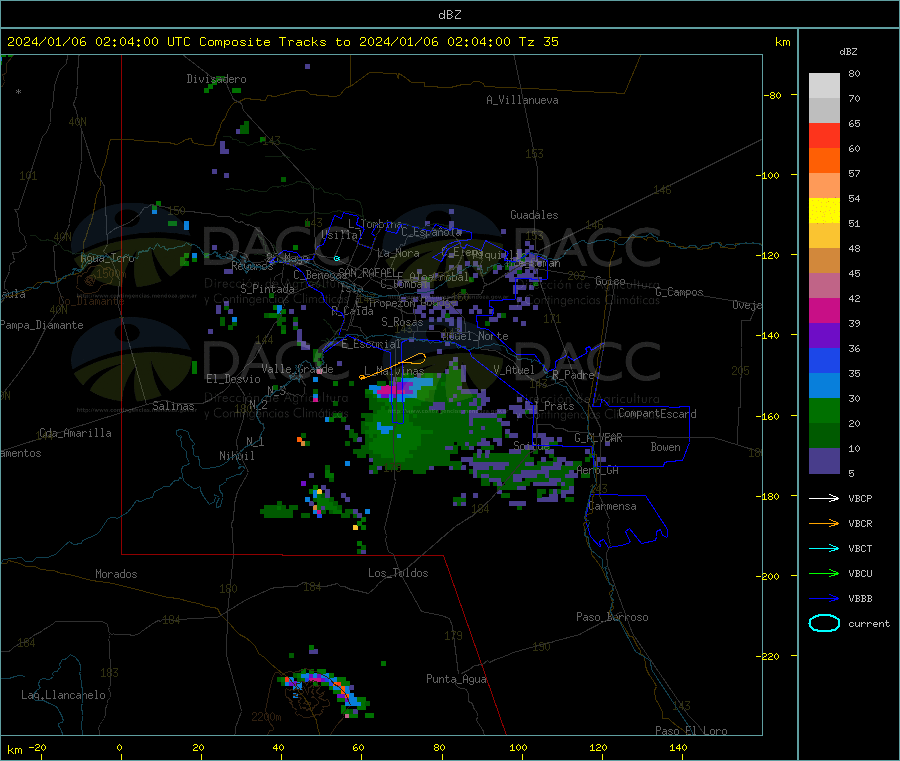The height and width of the screenshot is (761, 900).
Task: Click the 'dBZ' title at the top
Action: 449,15
